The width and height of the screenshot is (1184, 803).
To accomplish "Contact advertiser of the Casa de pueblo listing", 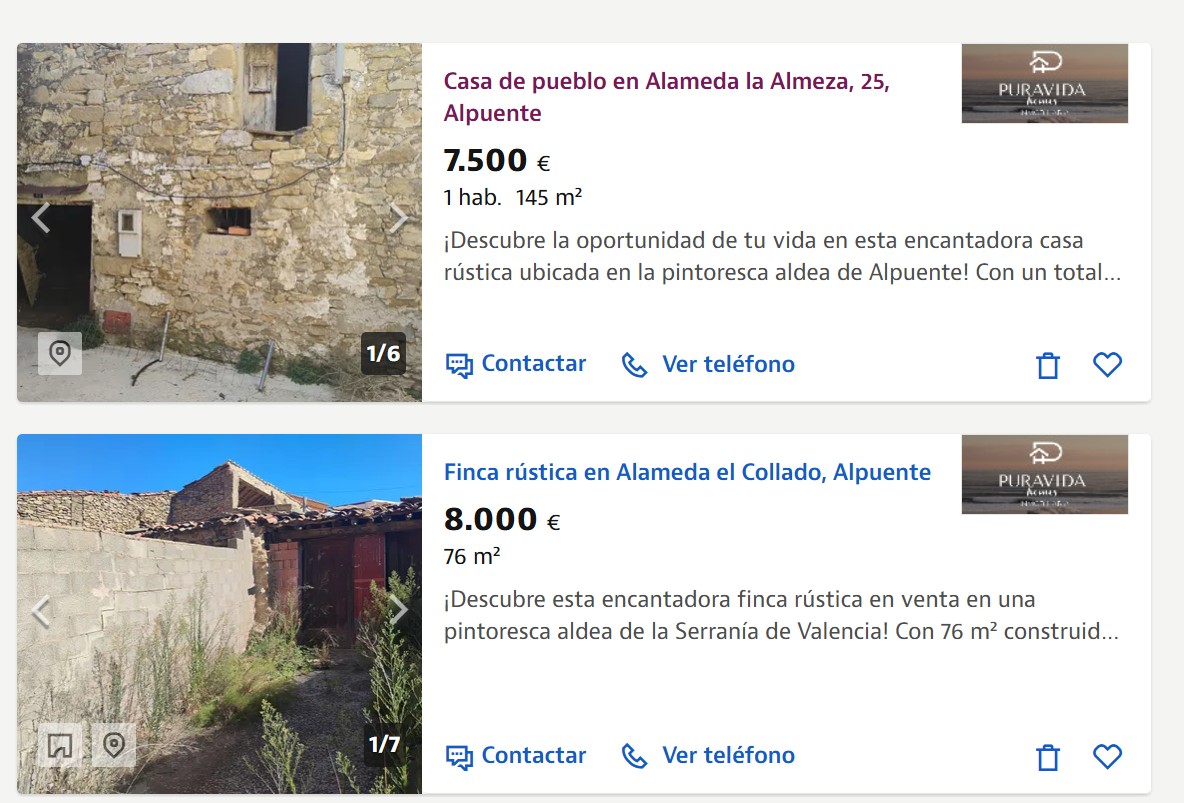I will [x=516, y=364].
